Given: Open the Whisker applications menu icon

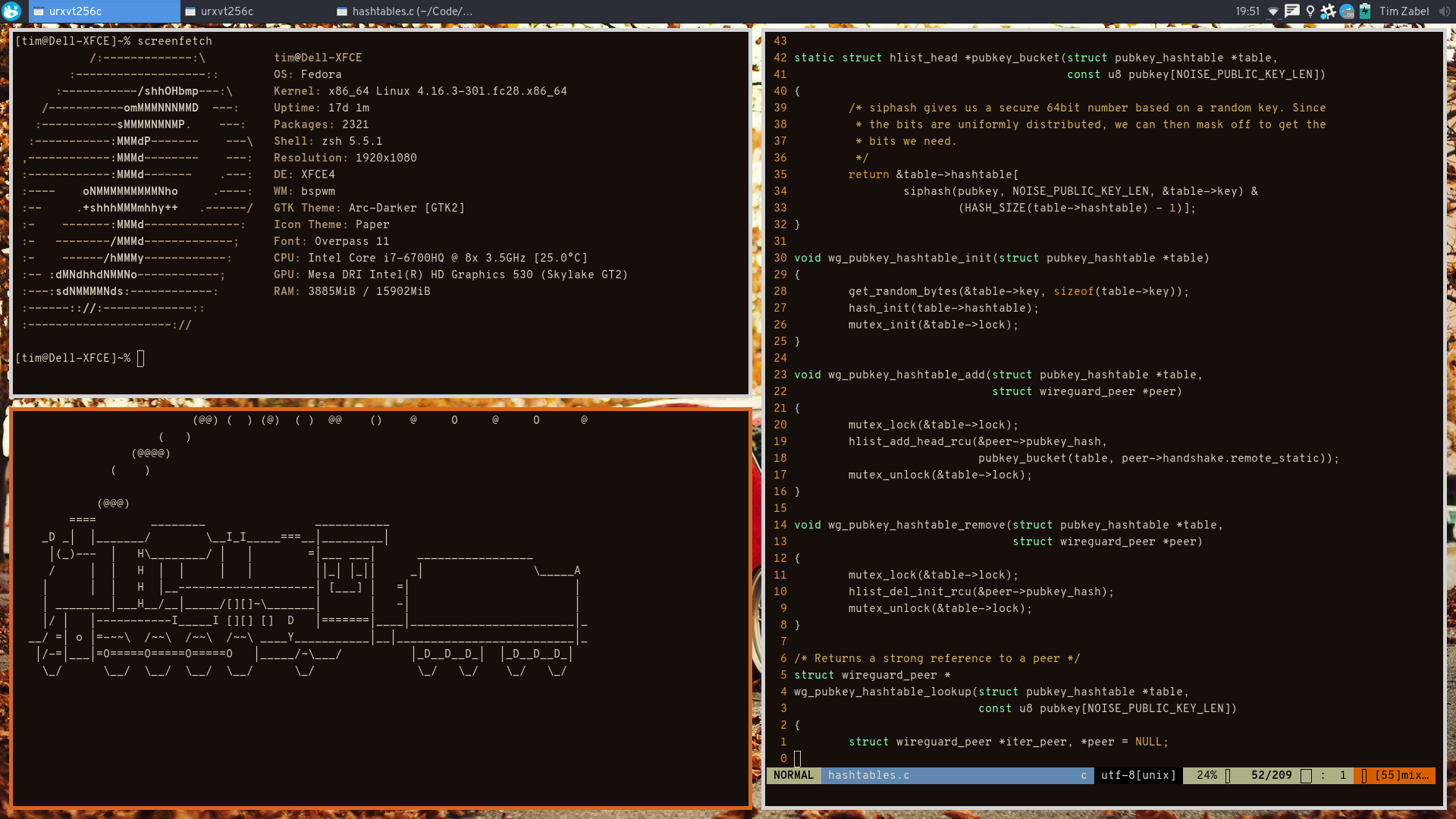Looking at the screenshot, I should coord(11,11).
